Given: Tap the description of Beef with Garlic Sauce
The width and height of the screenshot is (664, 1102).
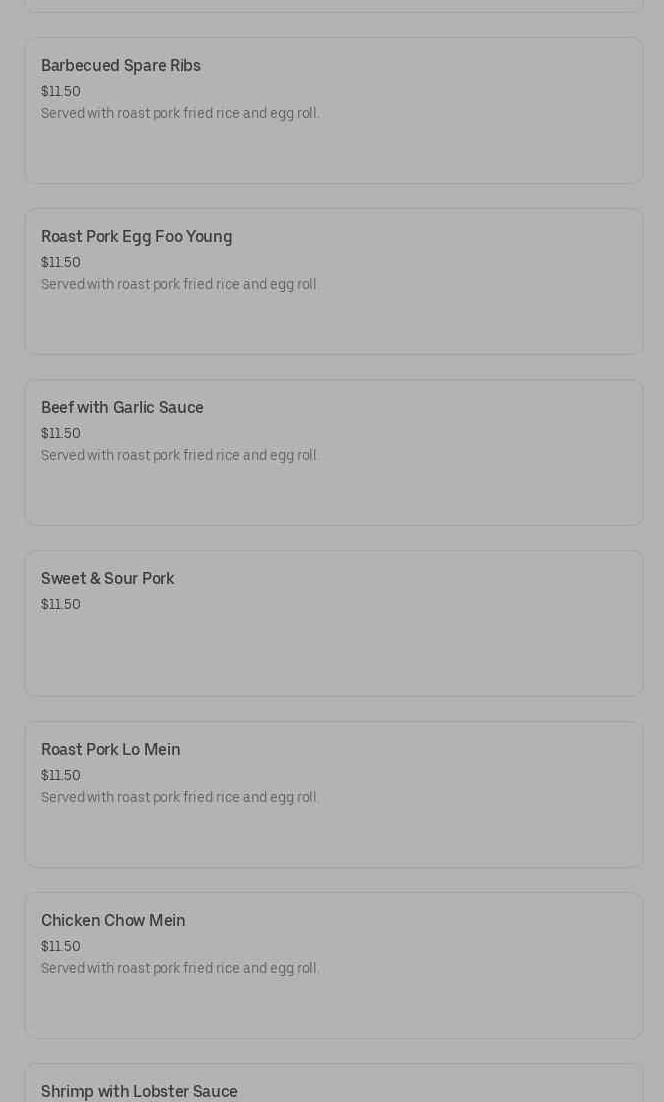Looking at the screenshot, I should tap(180, 456).
